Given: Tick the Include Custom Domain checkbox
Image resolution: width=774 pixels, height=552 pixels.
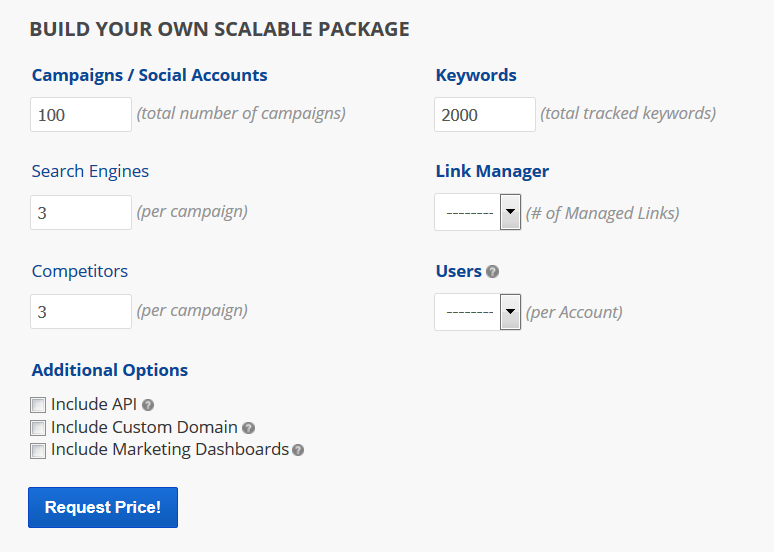Looking at the screenshot, I should [38, 428].
